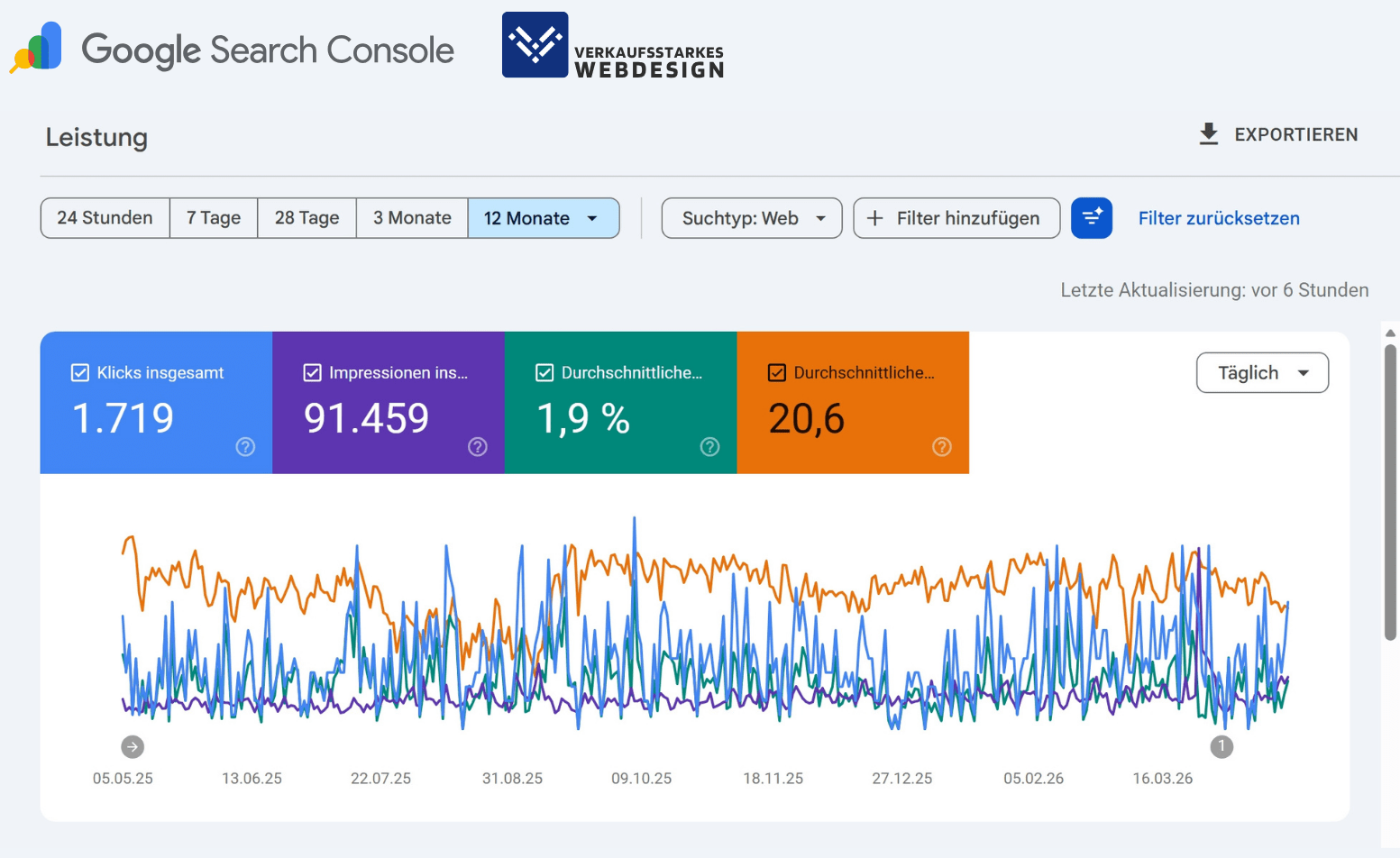Click the EXPORTIEREN button
The image size is (1400, 858).
pyautogui.click(x=1295, y=133)
